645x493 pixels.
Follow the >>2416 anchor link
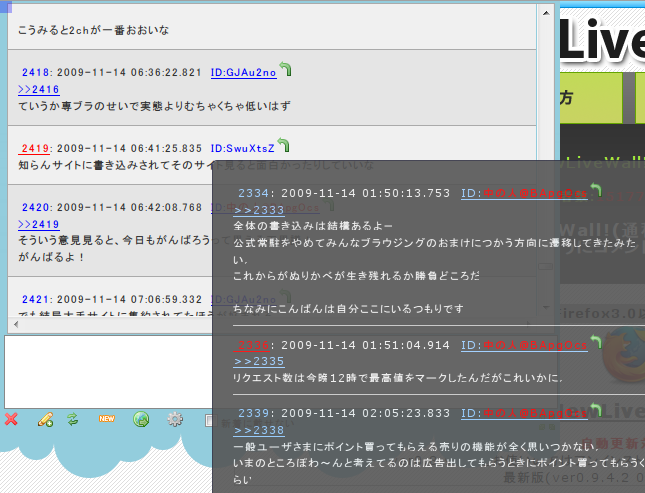pos(39,89)
